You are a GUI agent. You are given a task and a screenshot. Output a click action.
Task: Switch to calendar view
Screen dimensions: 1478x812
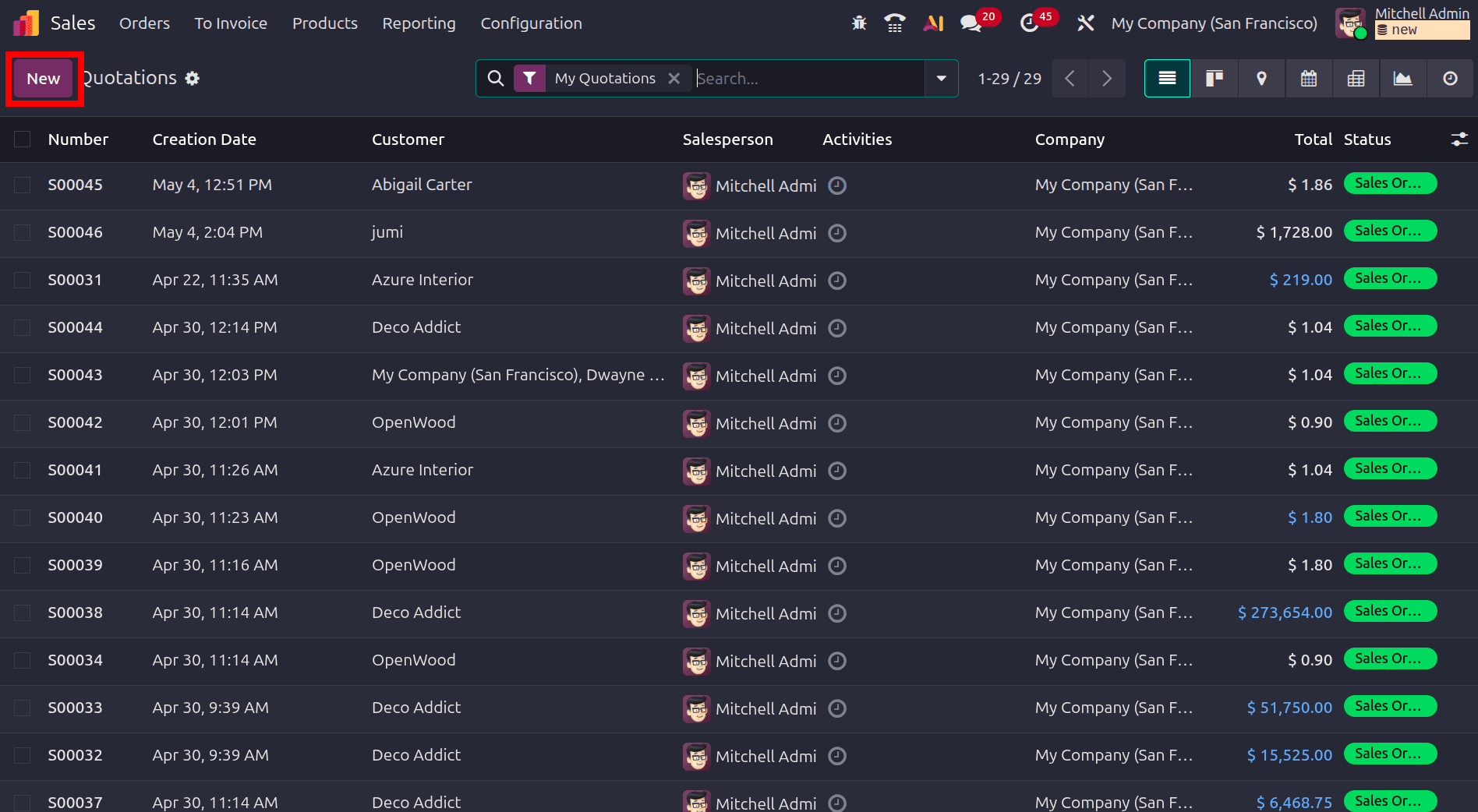coord(1309,78)
